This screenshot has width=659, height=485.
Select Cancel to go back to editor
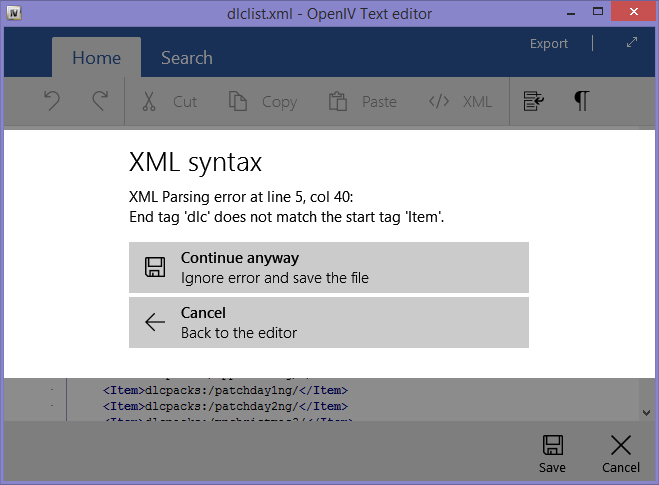point(328,322)
